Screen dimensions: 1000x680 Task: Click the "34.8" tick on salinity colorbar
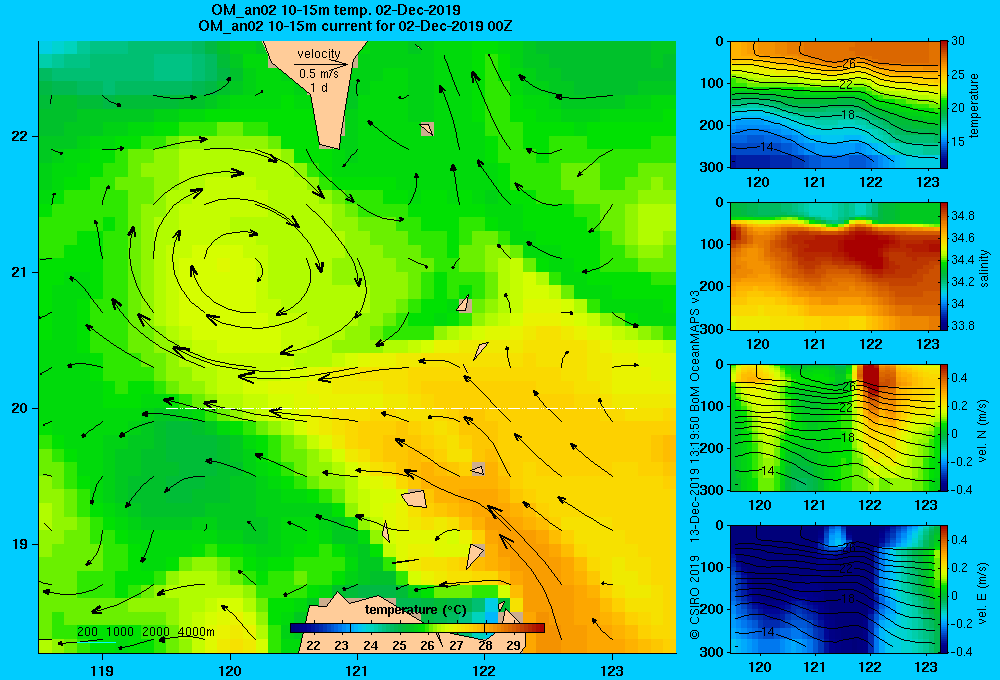click(962, 216)
